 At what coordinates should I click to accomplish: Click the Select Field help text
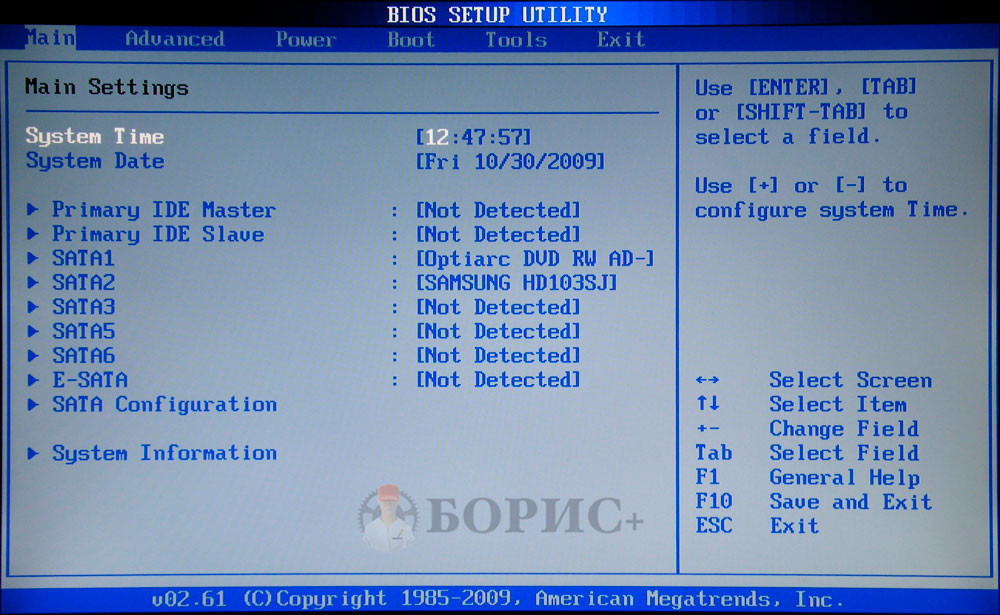click(x=844, y=453)
